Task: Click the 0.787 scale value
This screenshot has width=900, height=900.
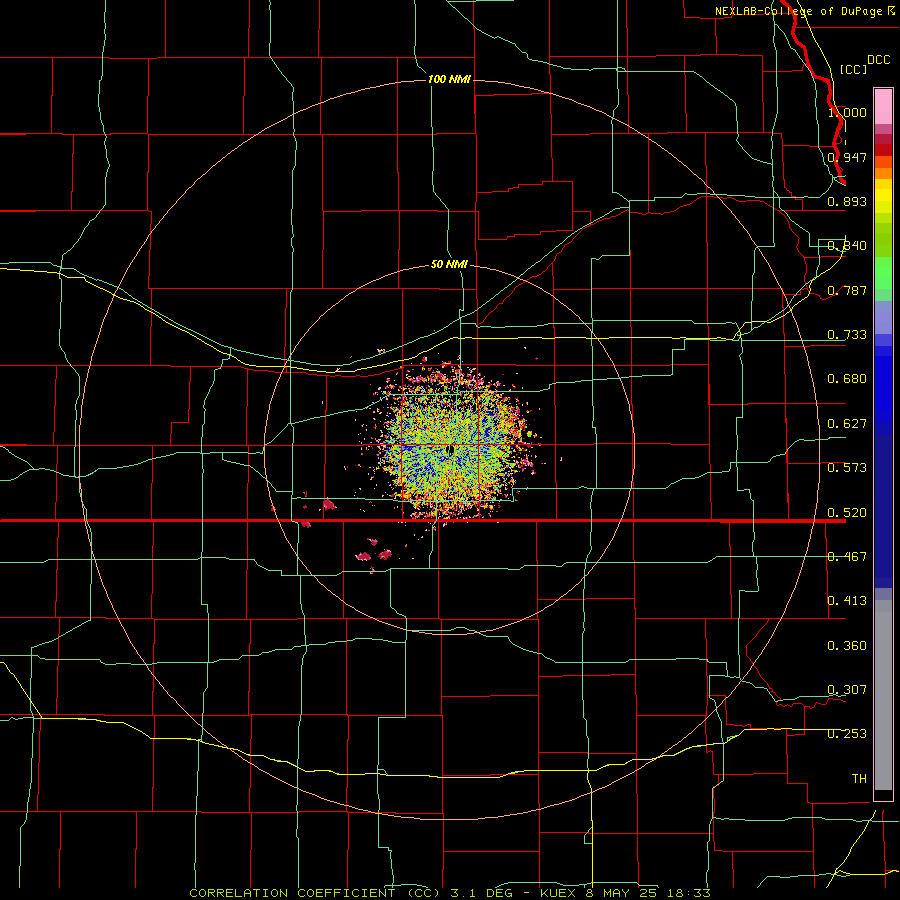Action: [x=847, y=290]
